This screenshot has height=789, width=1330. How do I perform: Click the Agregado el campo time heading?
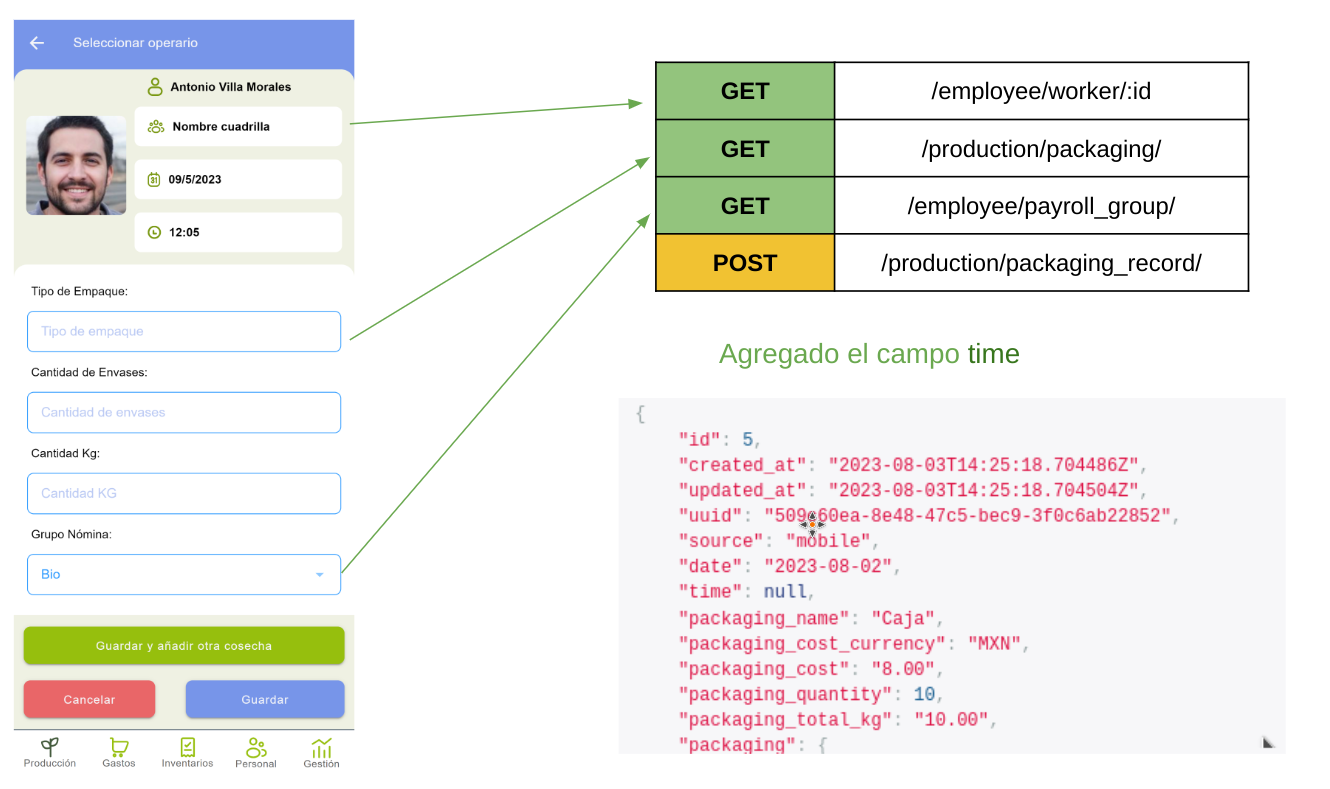tap(869, 354)
